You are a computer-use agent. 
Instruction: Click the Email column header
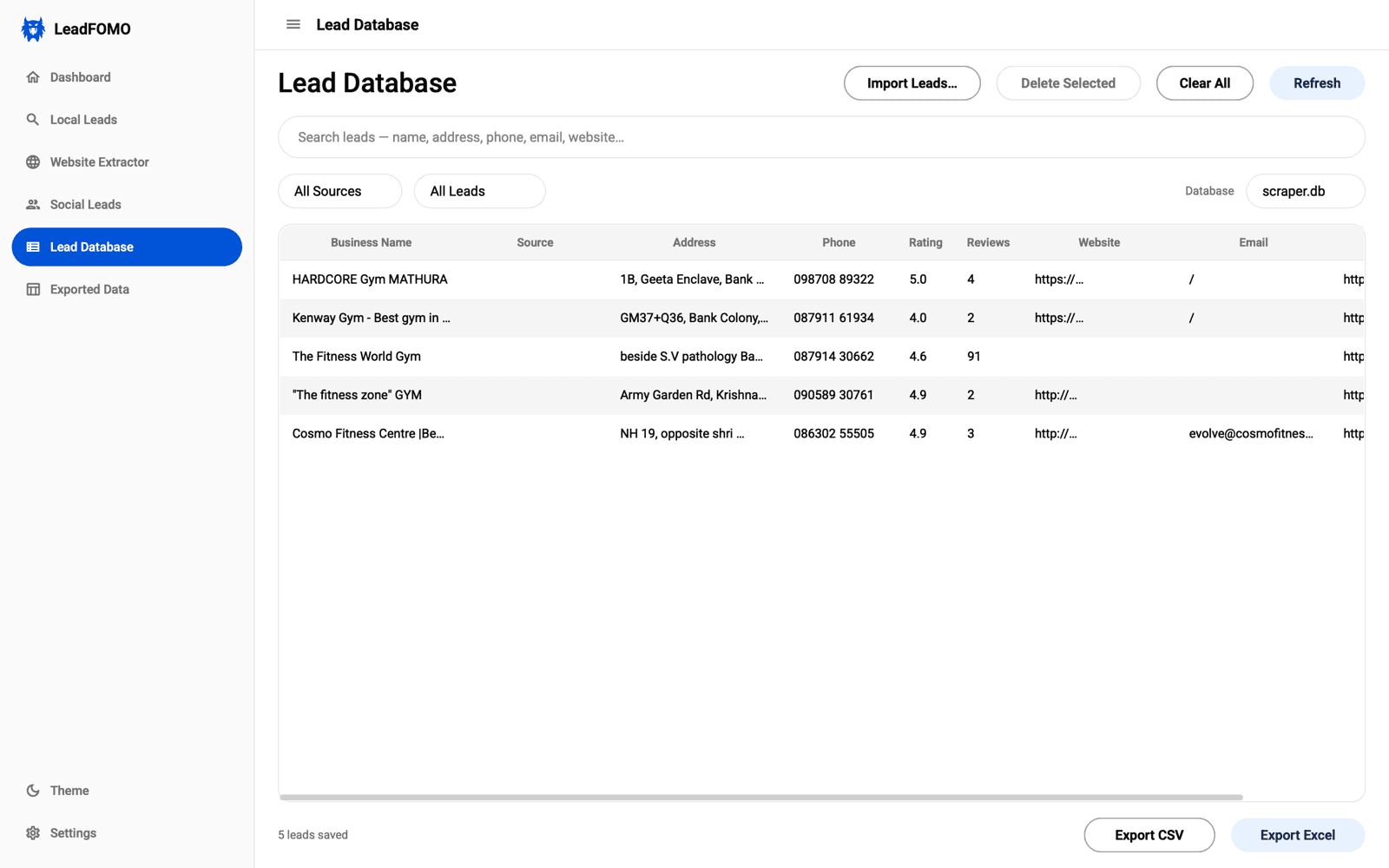point(1254,243)
